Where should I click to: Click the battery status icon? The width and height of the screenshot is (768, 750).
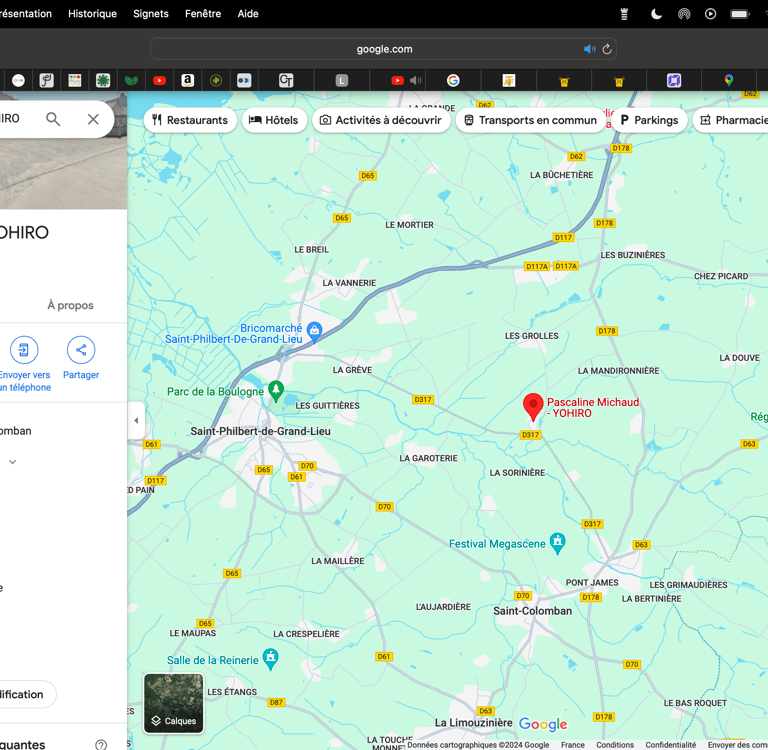tap(740, 14)
